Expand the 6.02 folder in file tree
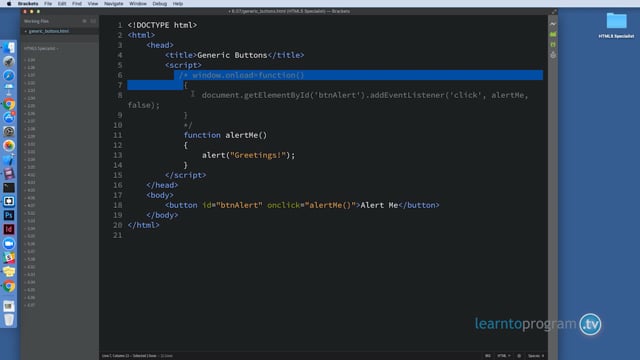Screen dimensions: 640x360 (x=31, y=267)
